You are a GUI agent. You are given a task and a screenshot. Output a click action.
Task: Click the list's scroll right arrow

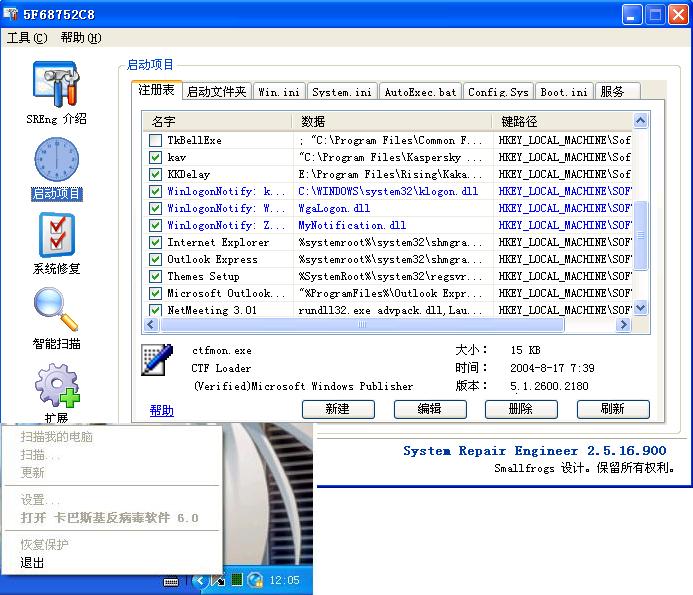point(623,325)
